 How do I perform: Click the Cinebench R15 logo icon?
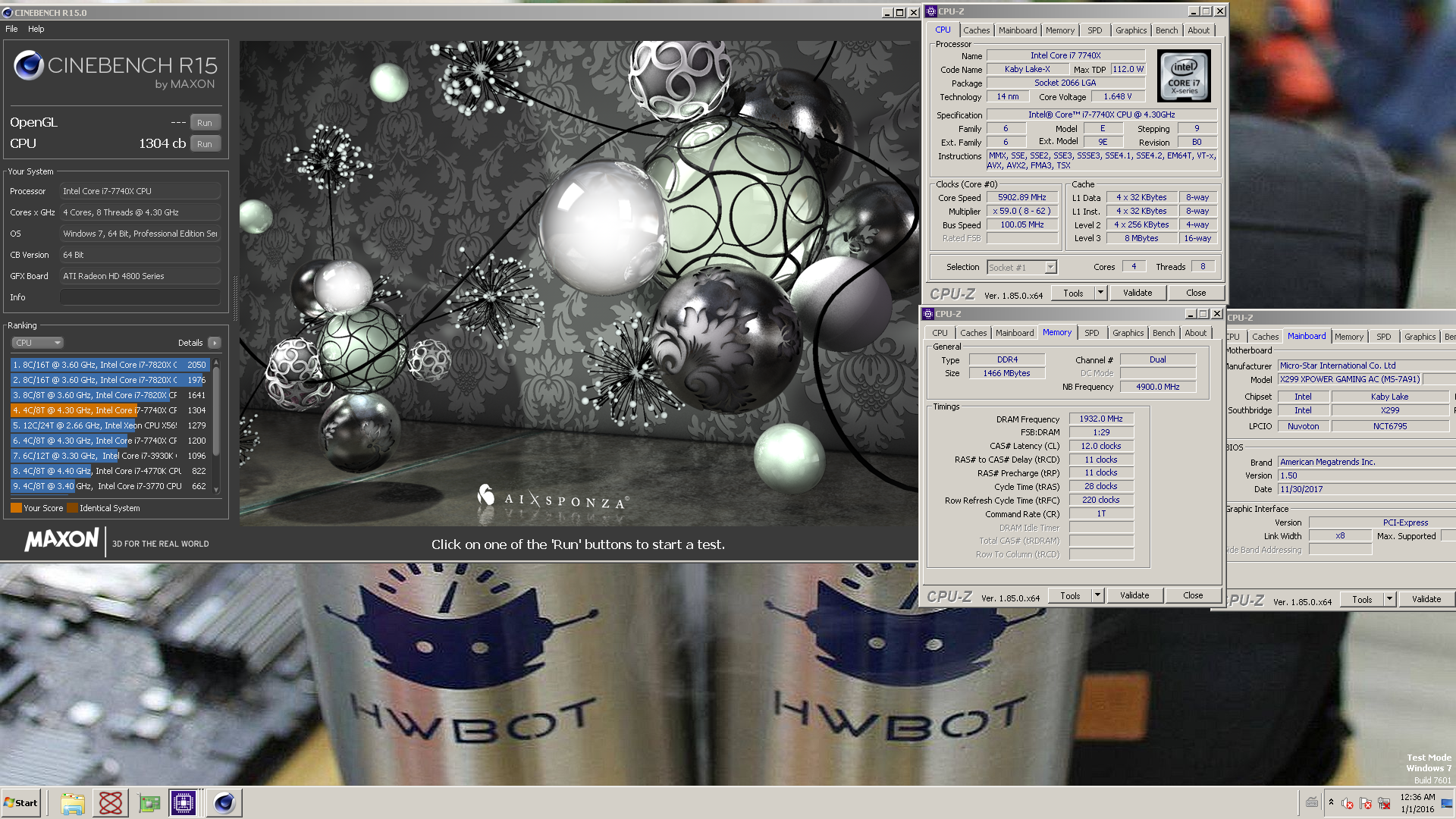(x=29, y=65)
